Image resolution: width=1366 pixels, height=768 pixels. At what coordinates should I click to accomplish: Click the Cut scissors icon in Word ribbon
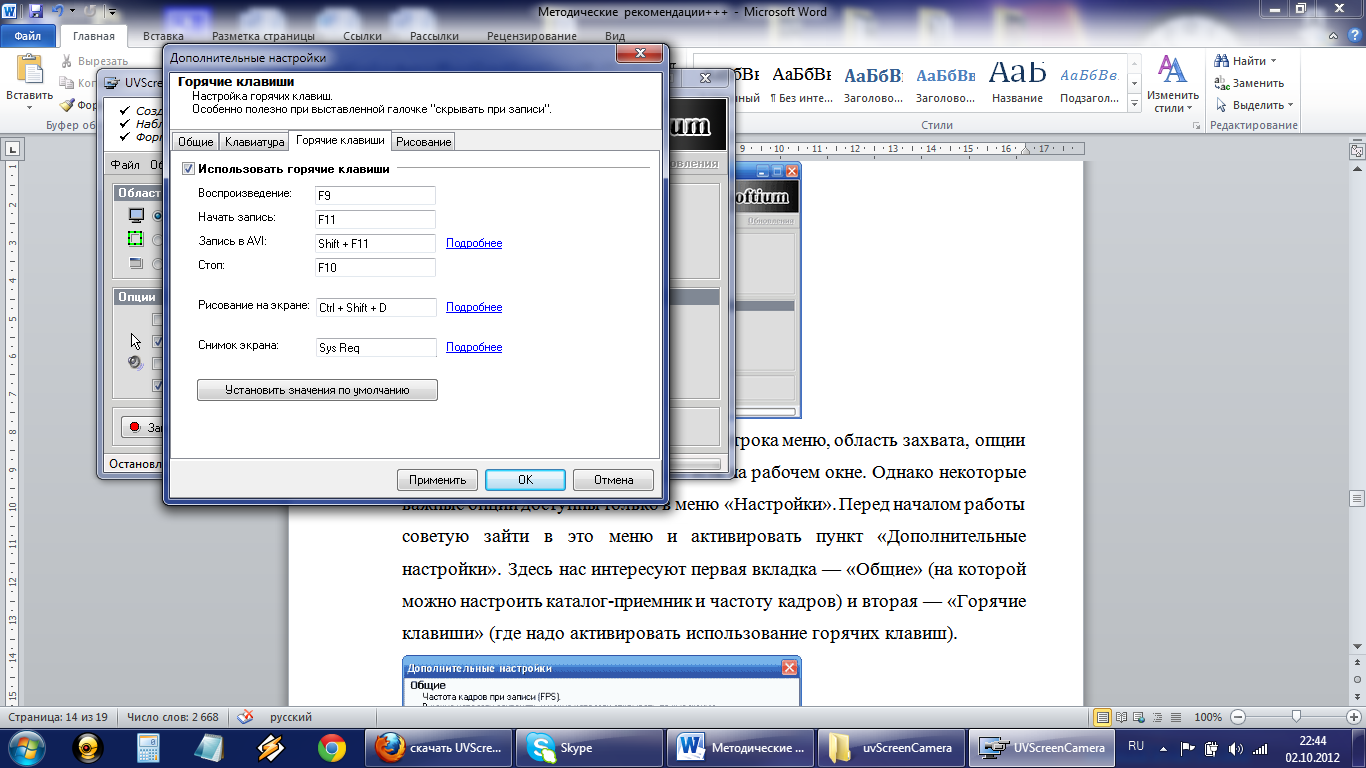67,61
